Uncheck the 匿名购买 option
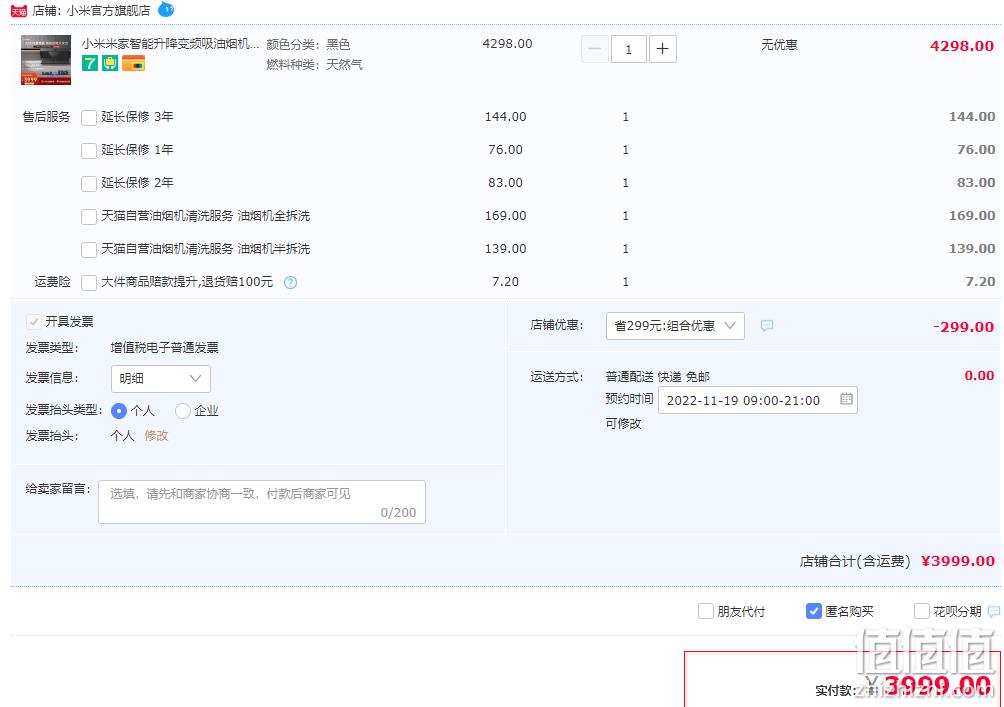 point(813,611)
